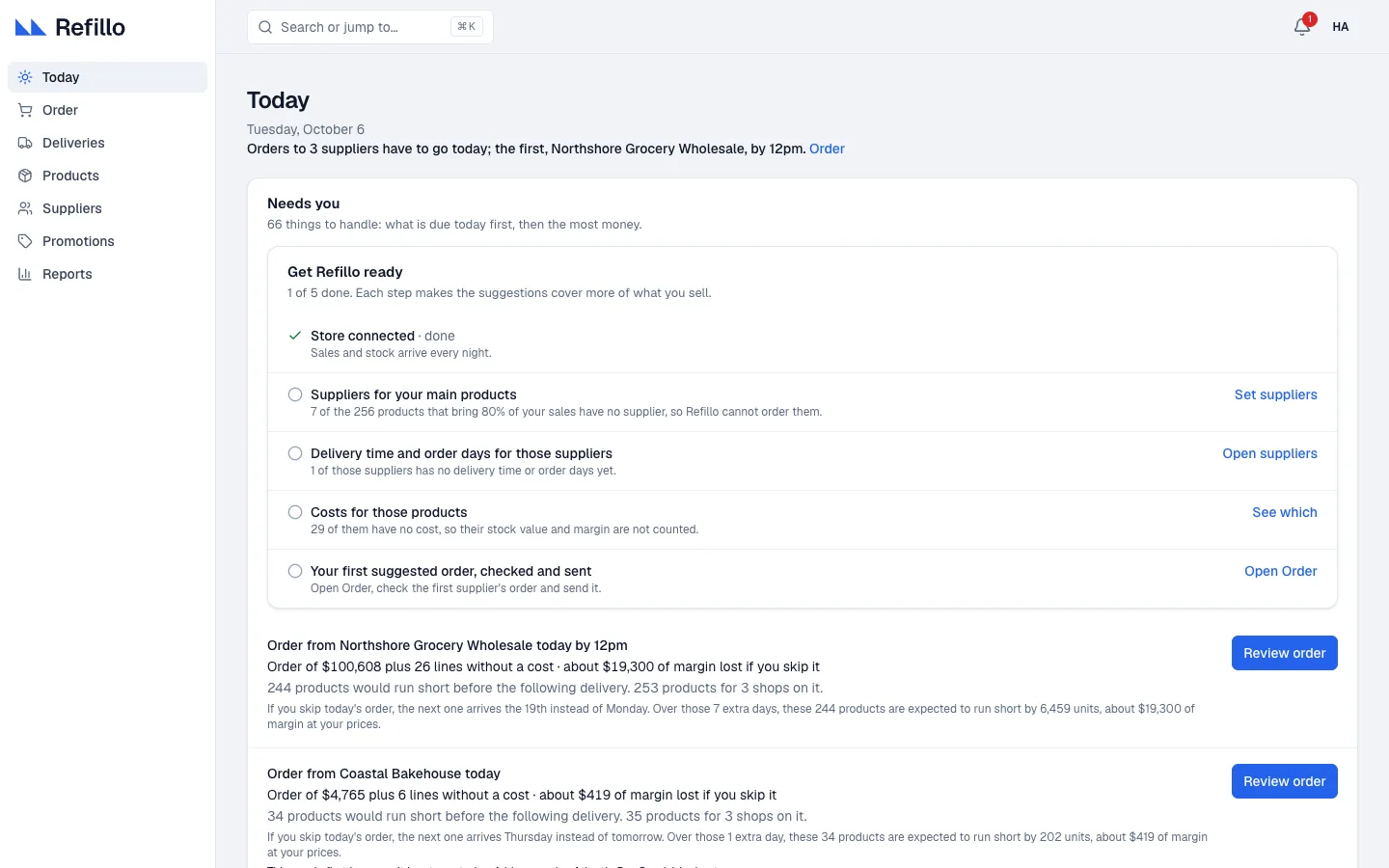Click the date Tuesday, October 6
The image size is (1389, 868).
(x=306, y=129)
